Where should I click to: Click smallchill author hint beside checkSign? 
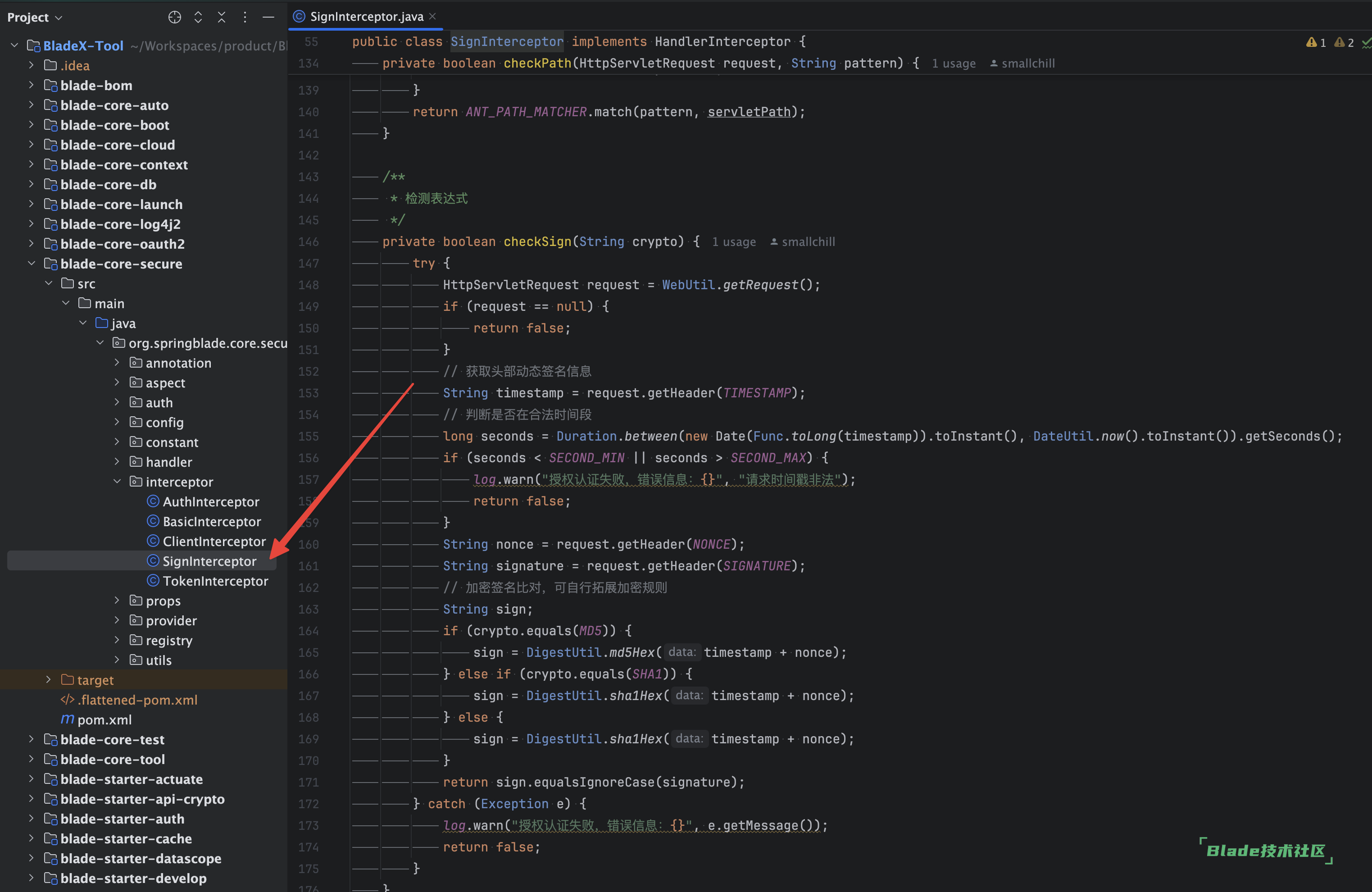[803, 241]
